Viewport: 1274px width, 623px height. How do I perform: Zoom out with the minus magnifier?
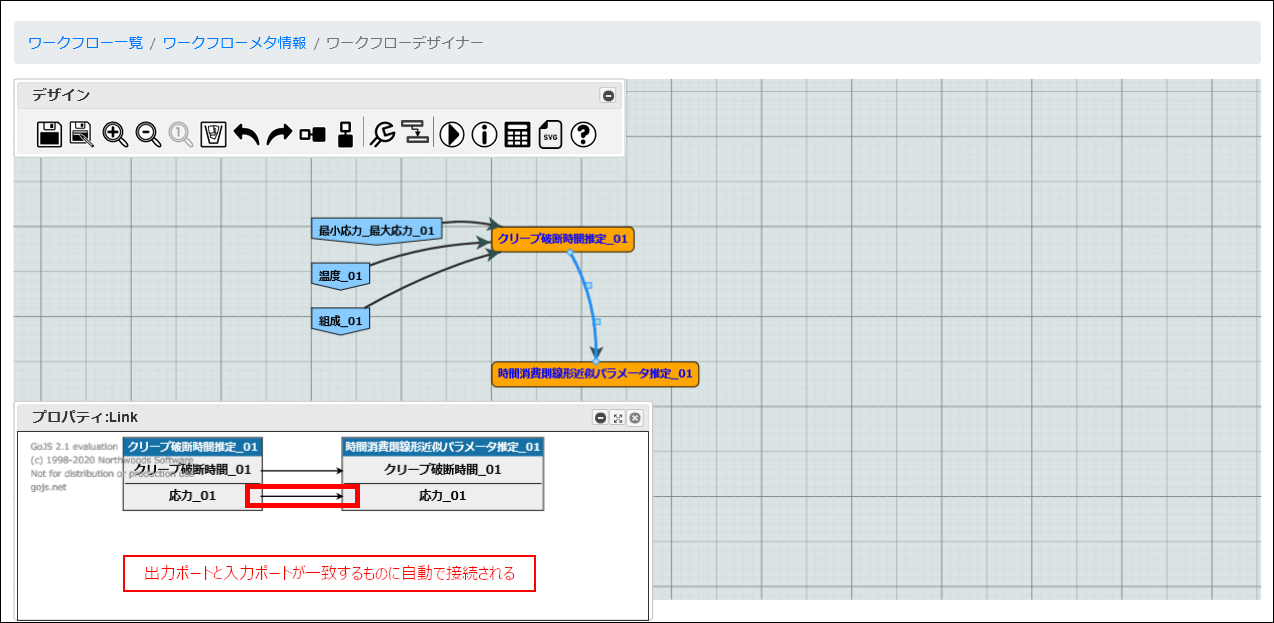[148, 134]
